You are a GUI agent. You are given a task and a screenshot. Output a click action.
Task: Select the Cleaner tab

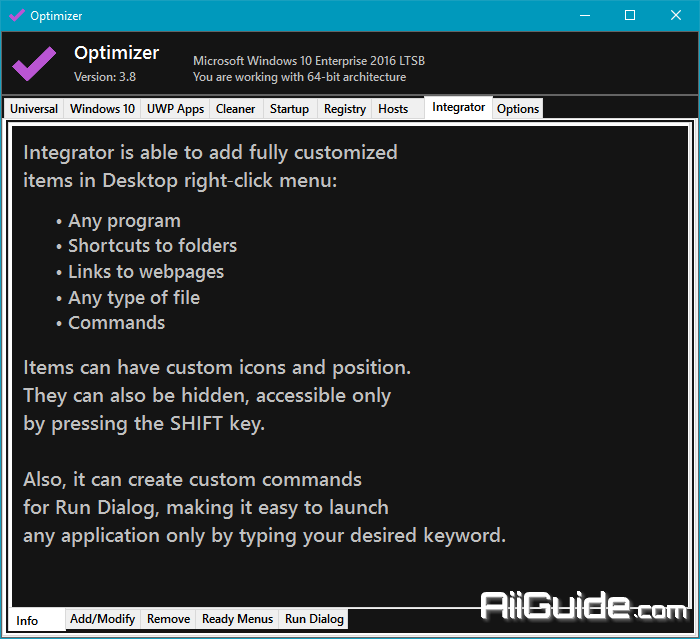(235, 109)
